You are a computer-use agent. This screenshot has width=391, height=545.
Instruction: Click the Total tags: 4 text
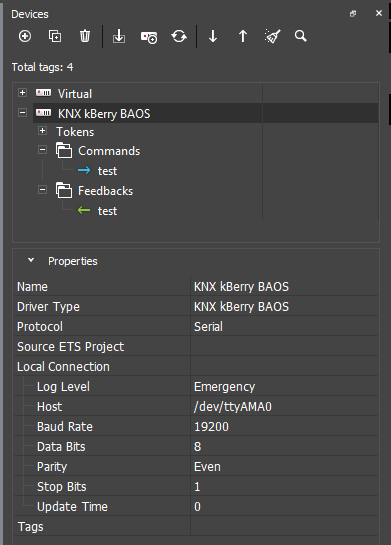coord(42,67)
